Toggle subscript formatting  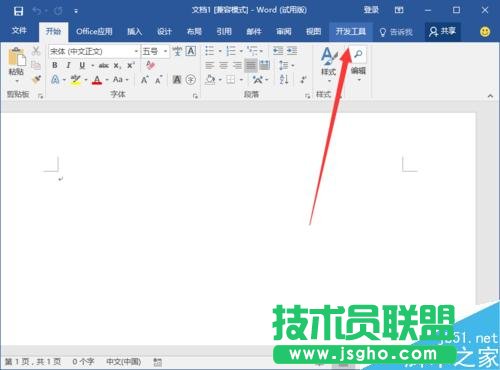pos(117,66)
